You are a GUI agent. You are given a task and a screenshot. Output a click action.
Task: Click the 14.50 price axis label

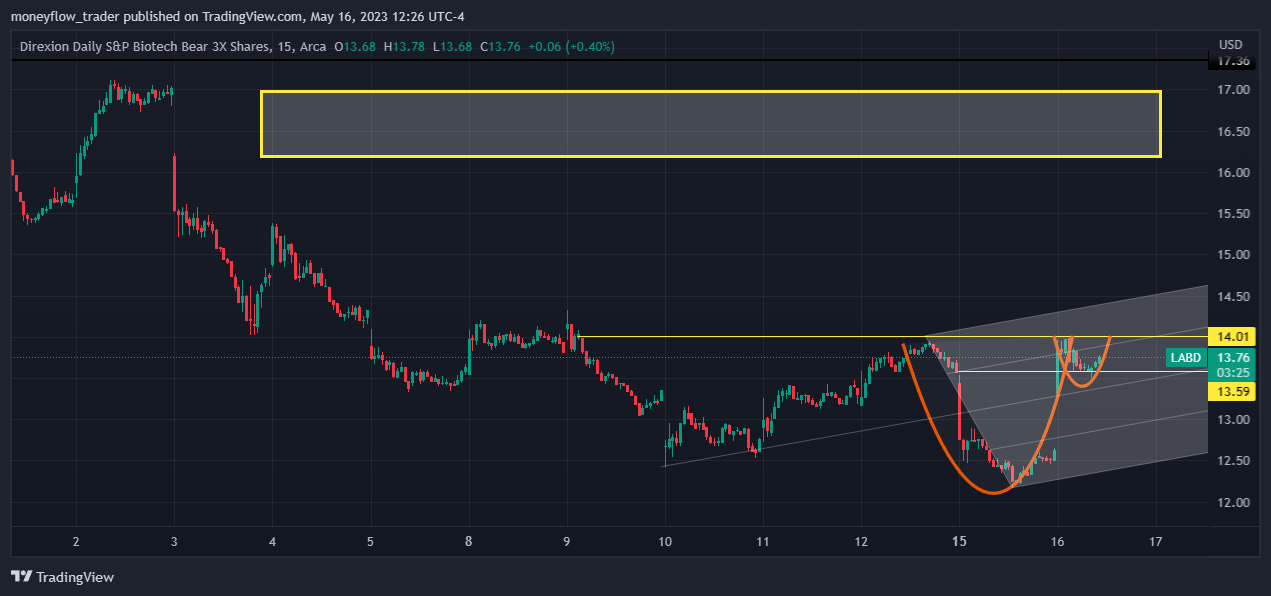[x=1235, y=296]
